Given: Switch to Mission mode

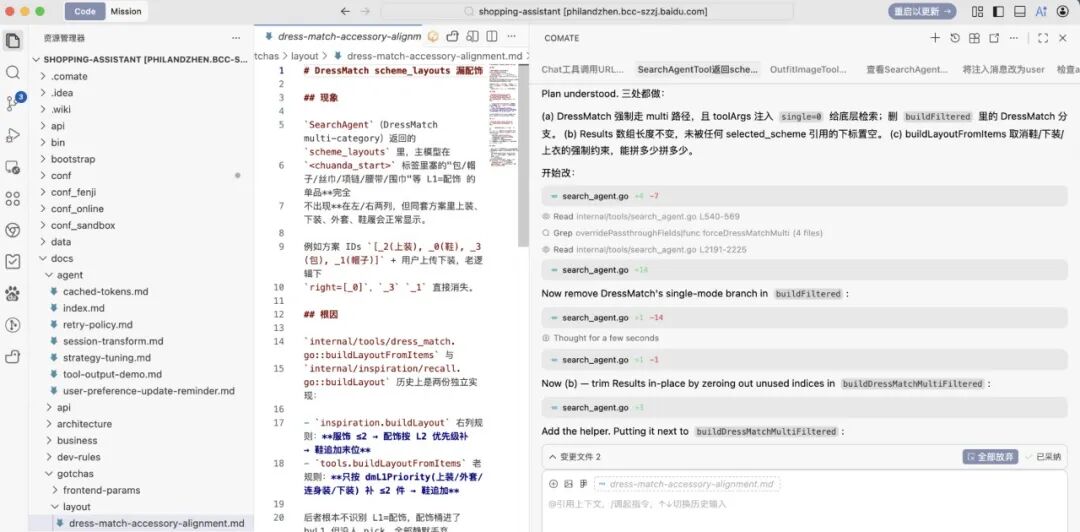Looking at the screenshot, I should point(126,11).
